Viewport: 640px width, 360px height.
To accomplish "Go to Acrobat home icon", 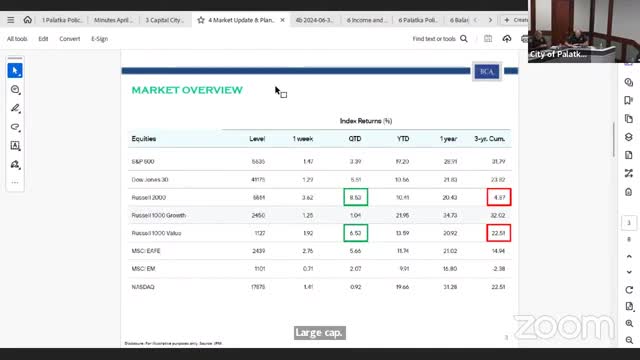I will click(27, 20).
